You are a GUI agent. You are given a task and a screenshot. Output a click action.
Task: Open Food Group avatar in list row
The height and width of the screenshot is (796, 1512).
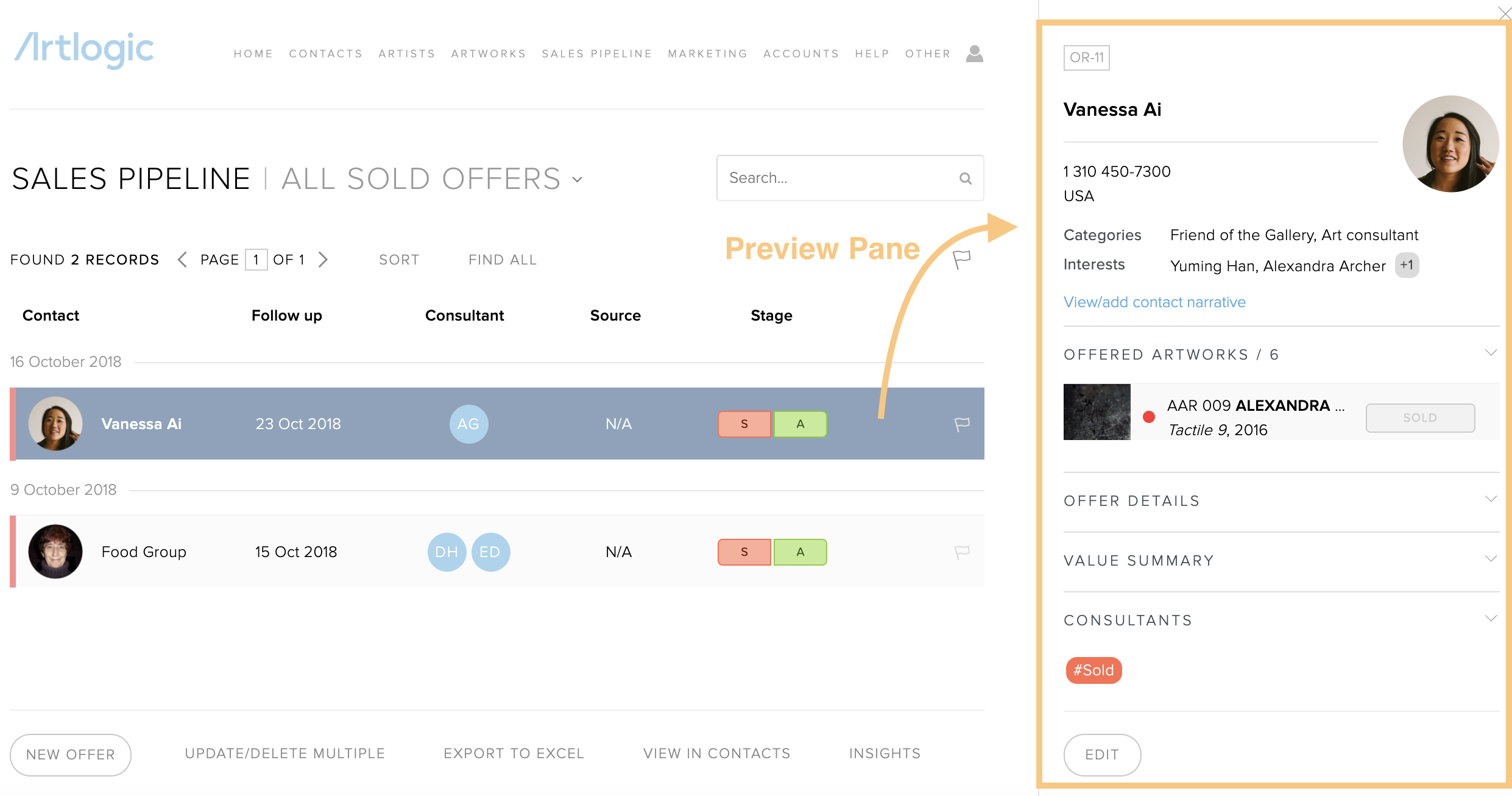(x=55, y=552)
